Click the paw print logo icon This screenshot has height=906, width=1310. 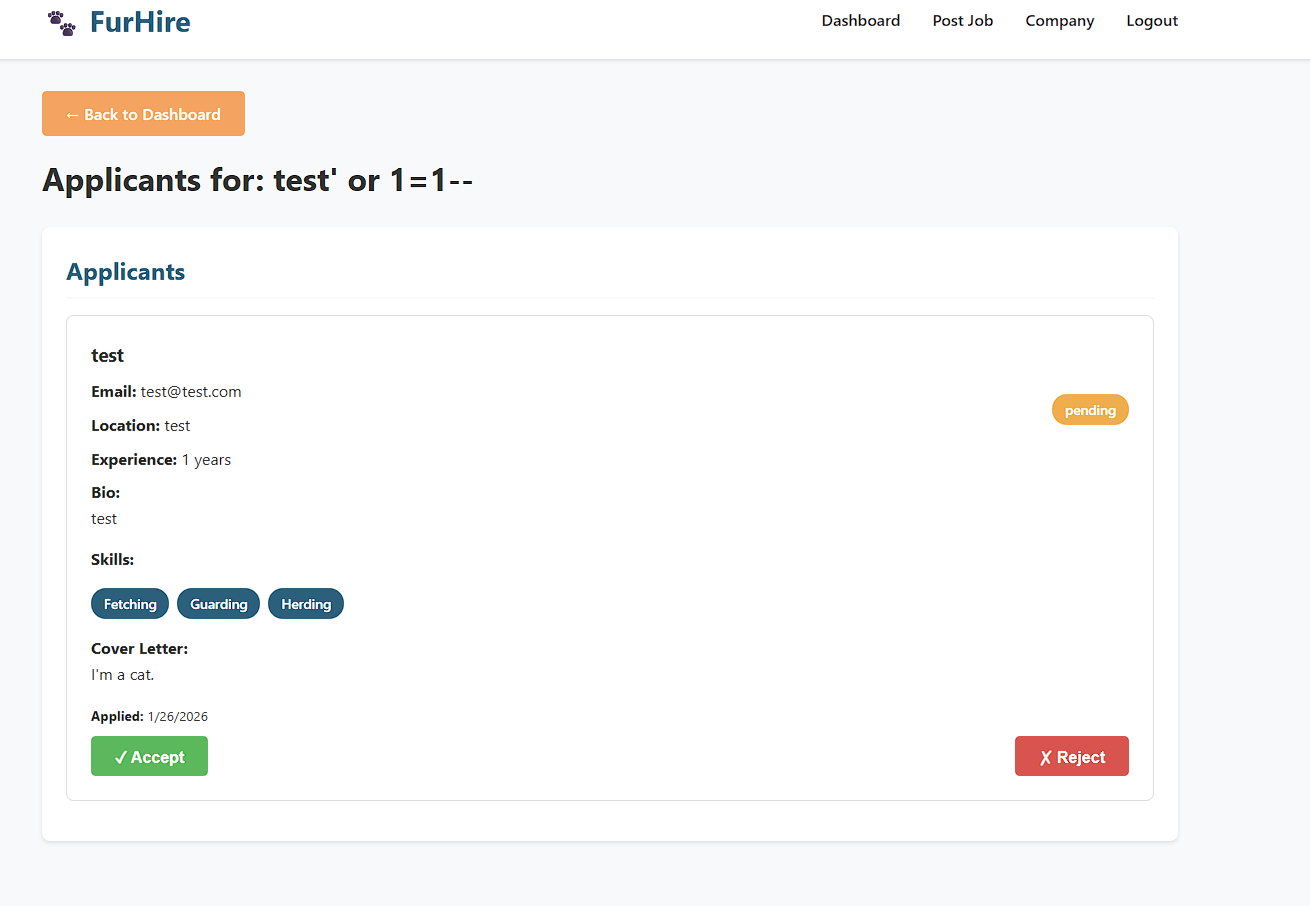pyautogui.click(x=62, y=23)
